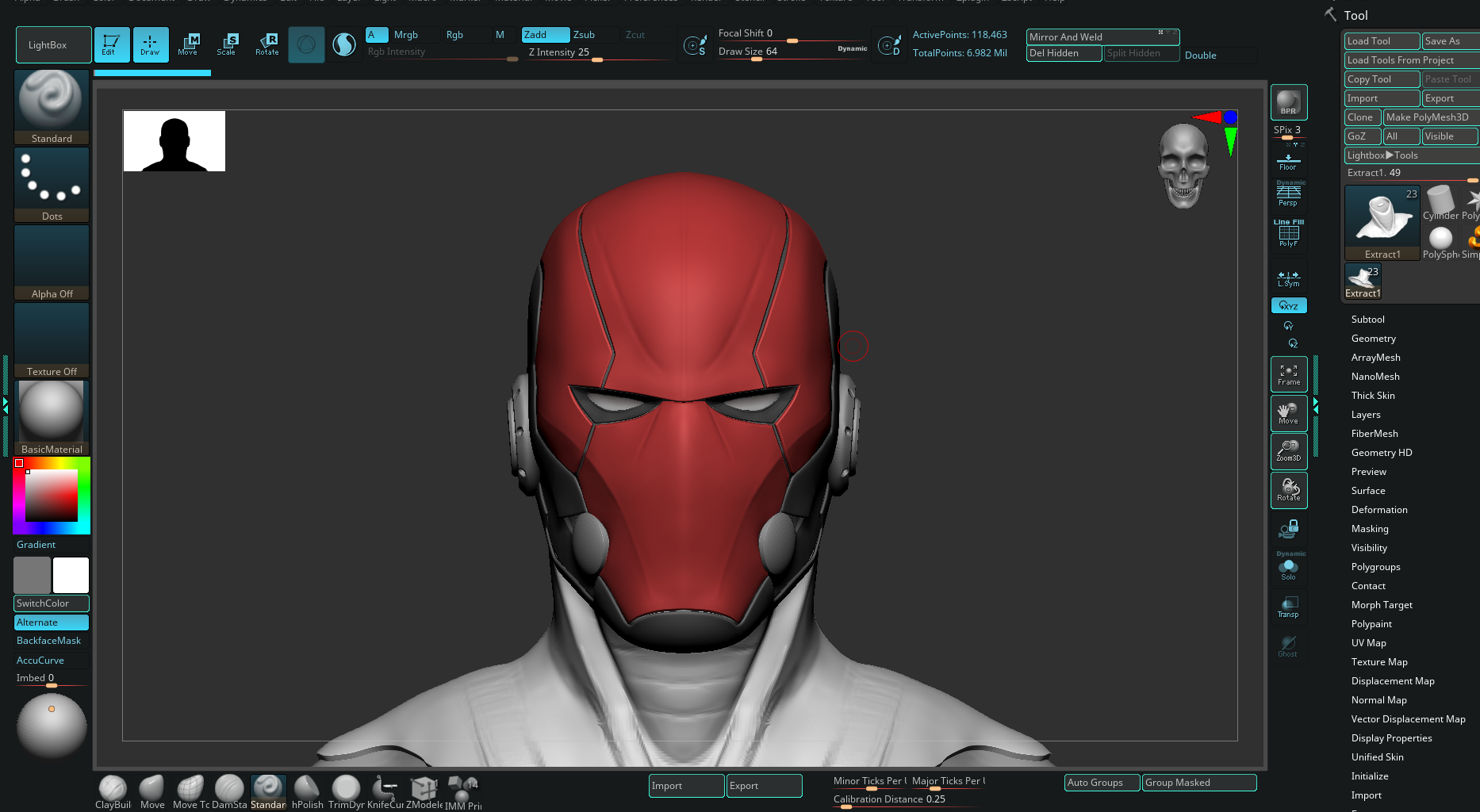Viewport: 1480px width, 812px height.
Task: Open the Deformation section
Action: 1379,510
